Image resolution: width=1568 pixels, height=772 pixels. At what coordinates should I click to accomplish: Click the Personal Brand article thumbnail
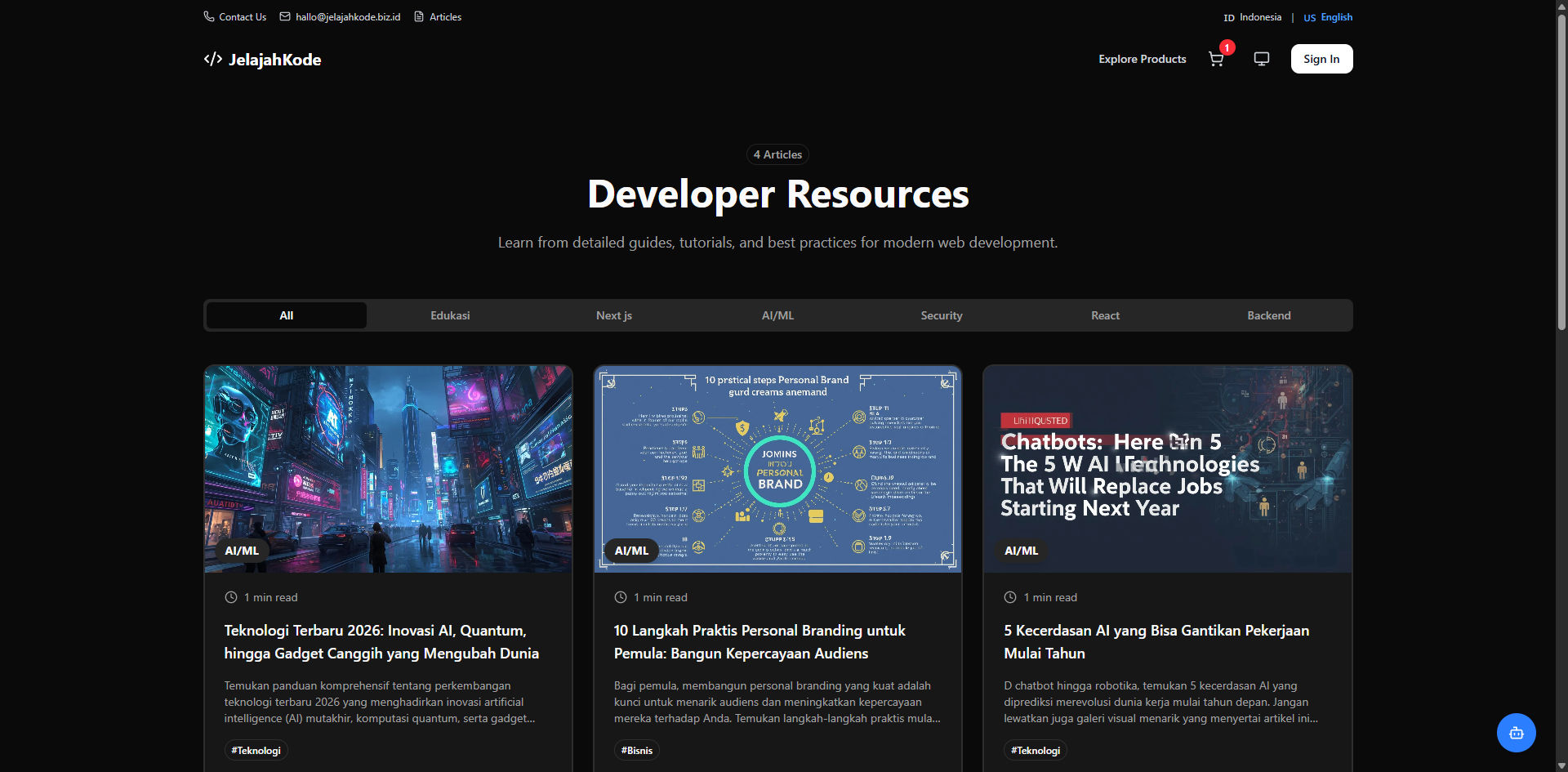(777, 468)
